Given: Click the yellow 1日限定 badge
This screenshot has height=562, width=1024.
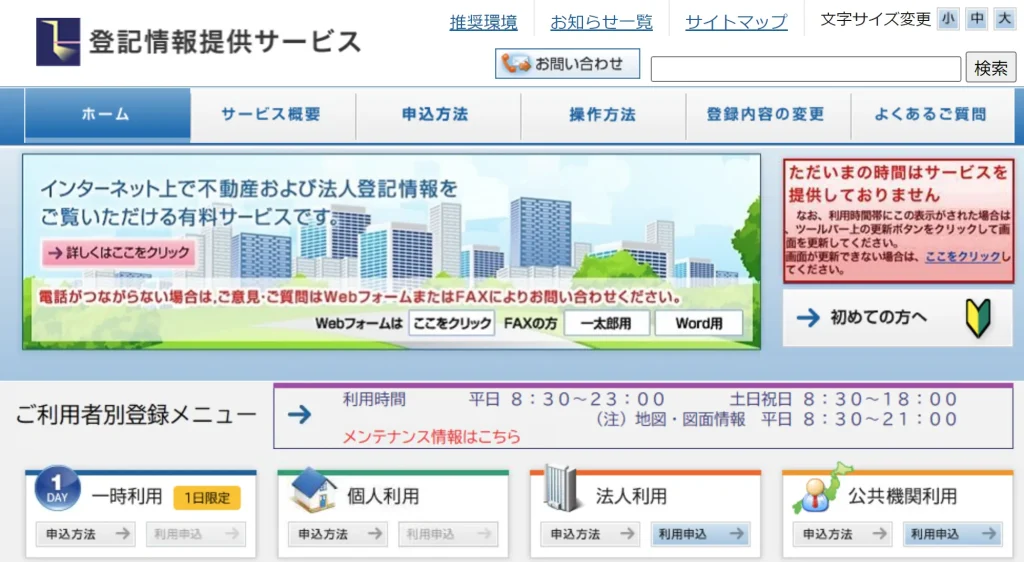Looking at the screenshot, I should (207, 498).
